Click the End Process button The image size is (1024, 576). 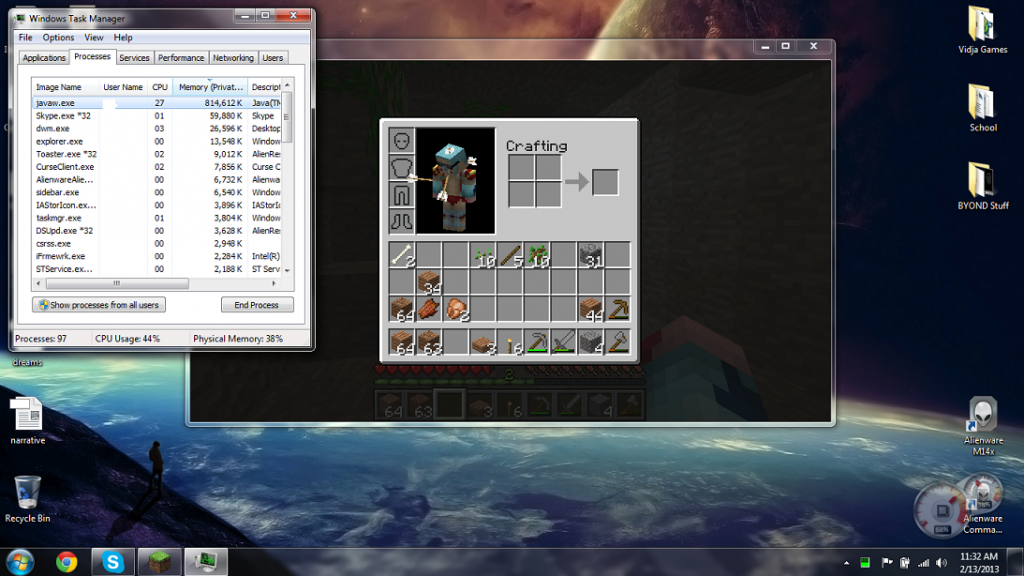(257, 305)
